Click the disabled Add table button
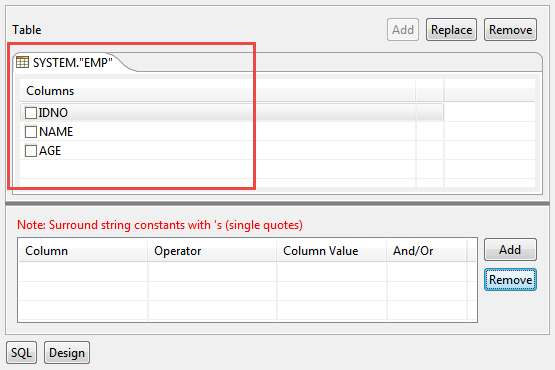The width and height of the screenshot is (555, 370). [x=403, y=30]
